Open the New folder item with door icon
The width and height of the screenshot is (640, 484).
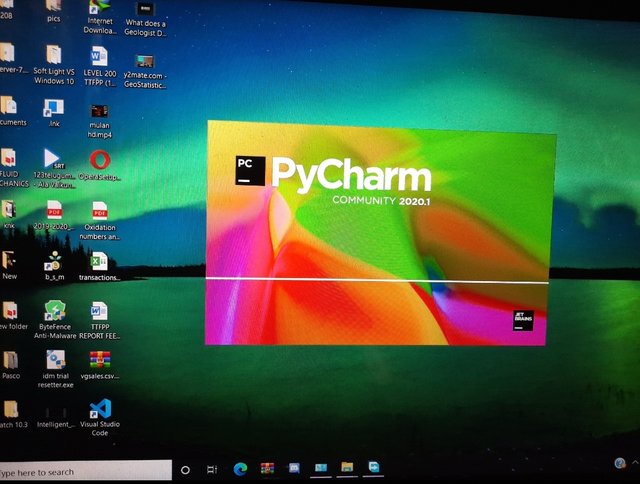point(9,265)
